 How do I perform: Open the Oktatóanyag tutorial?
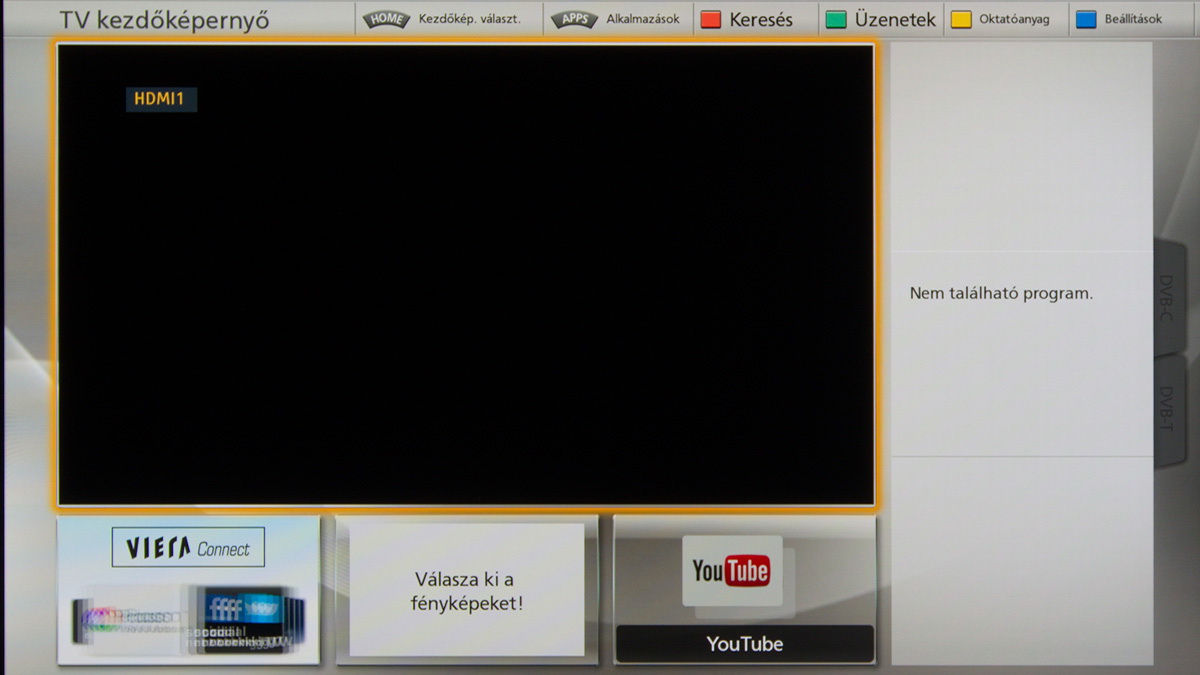(x=1014, y=19)
